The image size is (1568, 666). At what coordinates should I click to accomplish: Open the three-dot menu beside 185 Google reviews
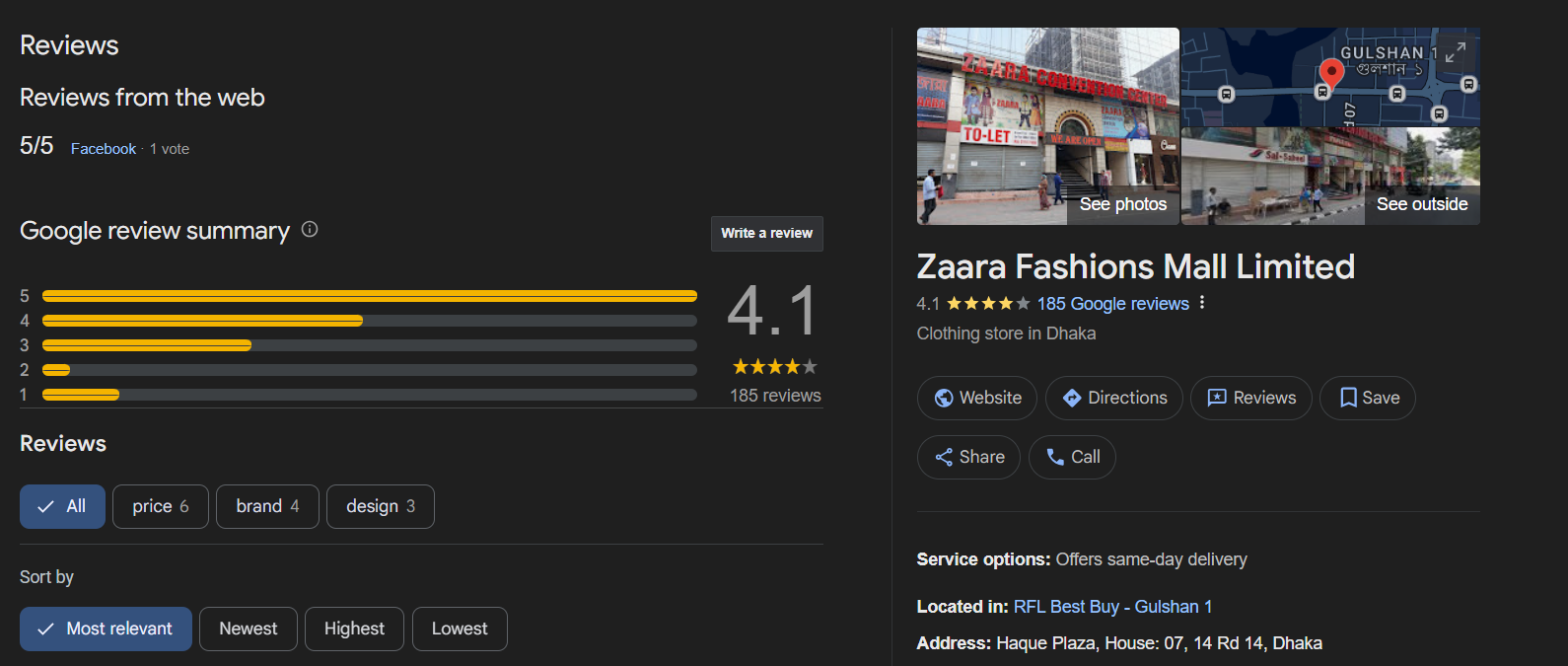tap(1202, 303)
